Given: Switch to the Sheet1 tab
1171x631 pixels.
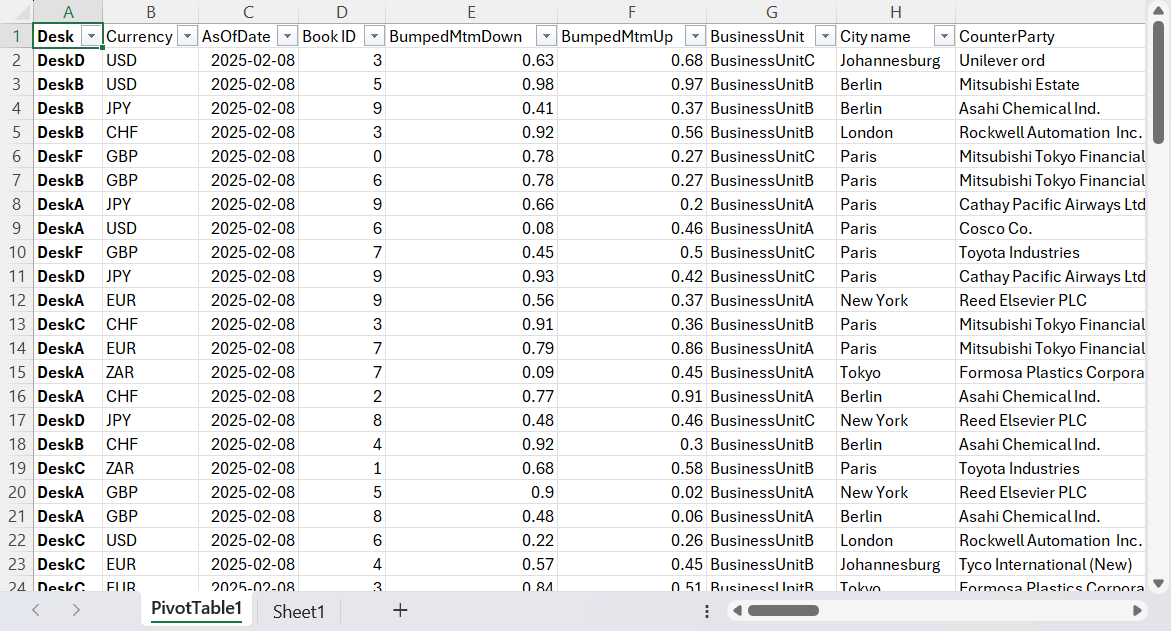Looking at the screenshot, I should point(298,611).
